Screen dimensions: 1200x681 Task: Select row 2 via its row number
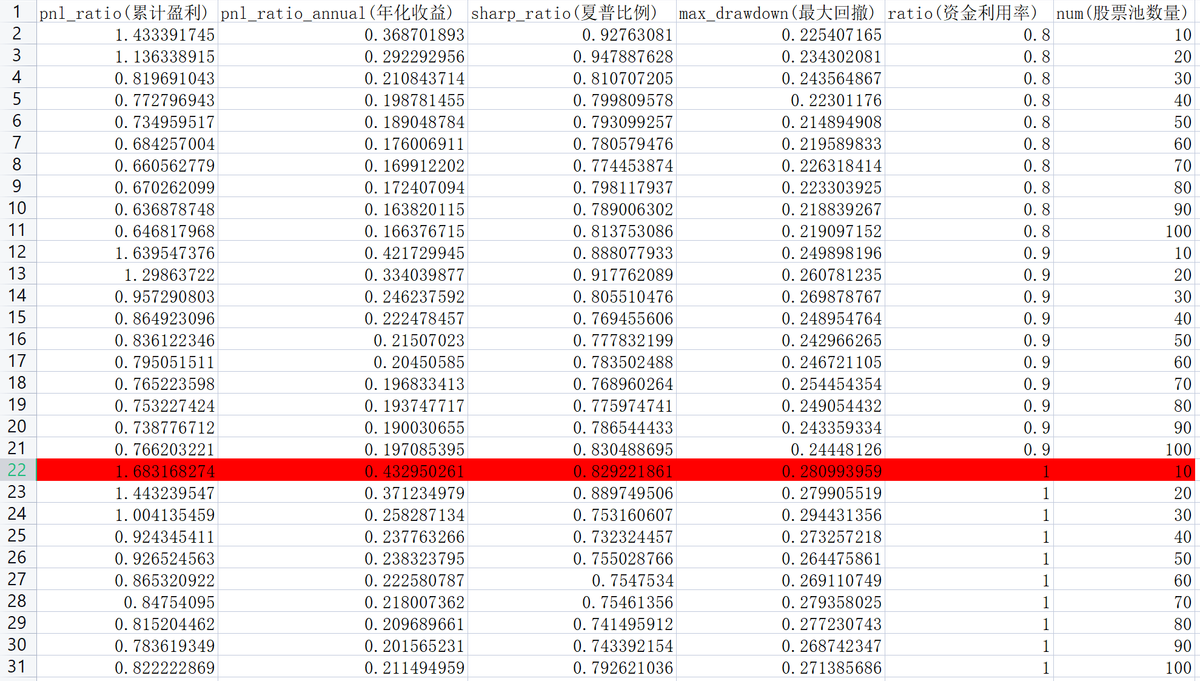click(x=17, y=35)
